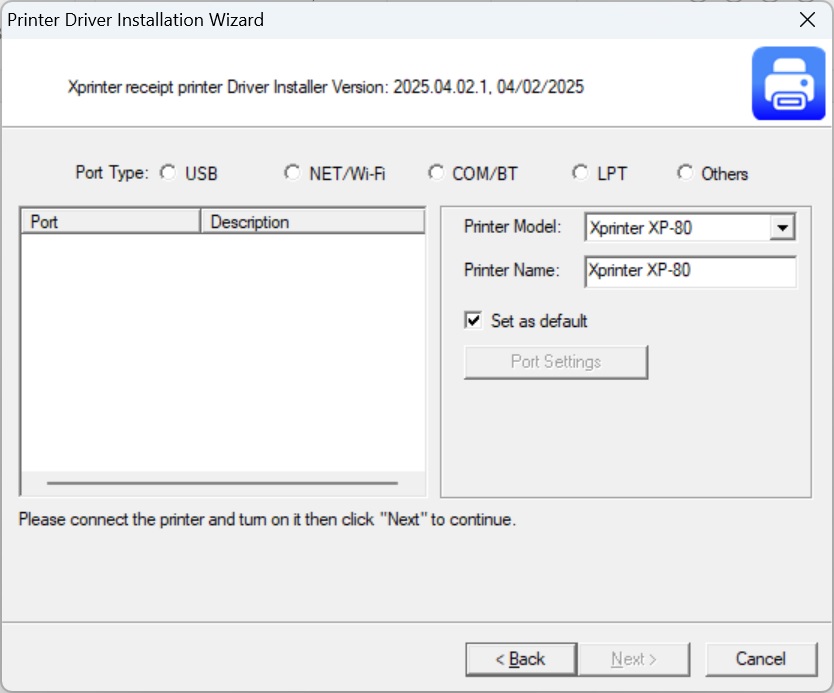Viewport: 834px width, 693px height.
Task: Click the Description column header
Action: click(x=312, y=222)
